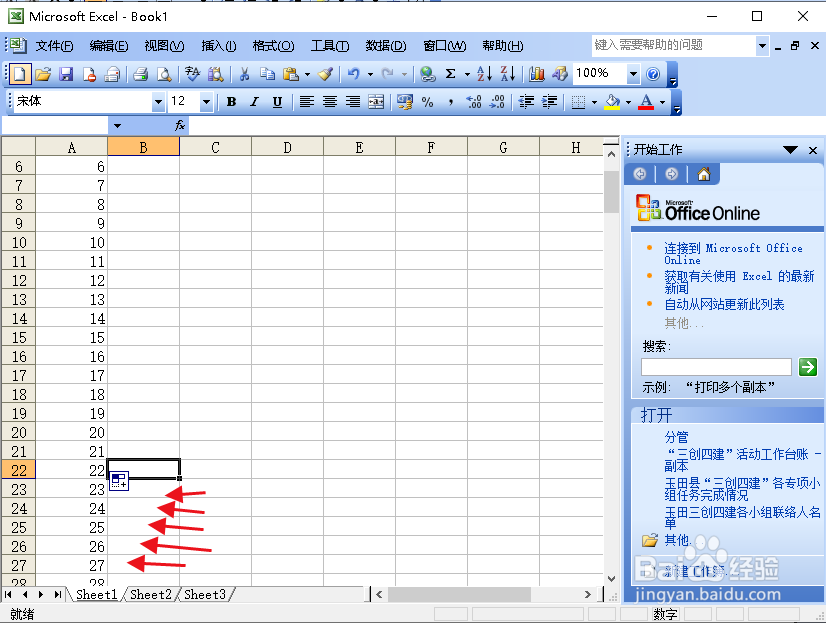Select the row 15 header
The width and height of the screenshot is (826, 623).
(x=18, y=338)
